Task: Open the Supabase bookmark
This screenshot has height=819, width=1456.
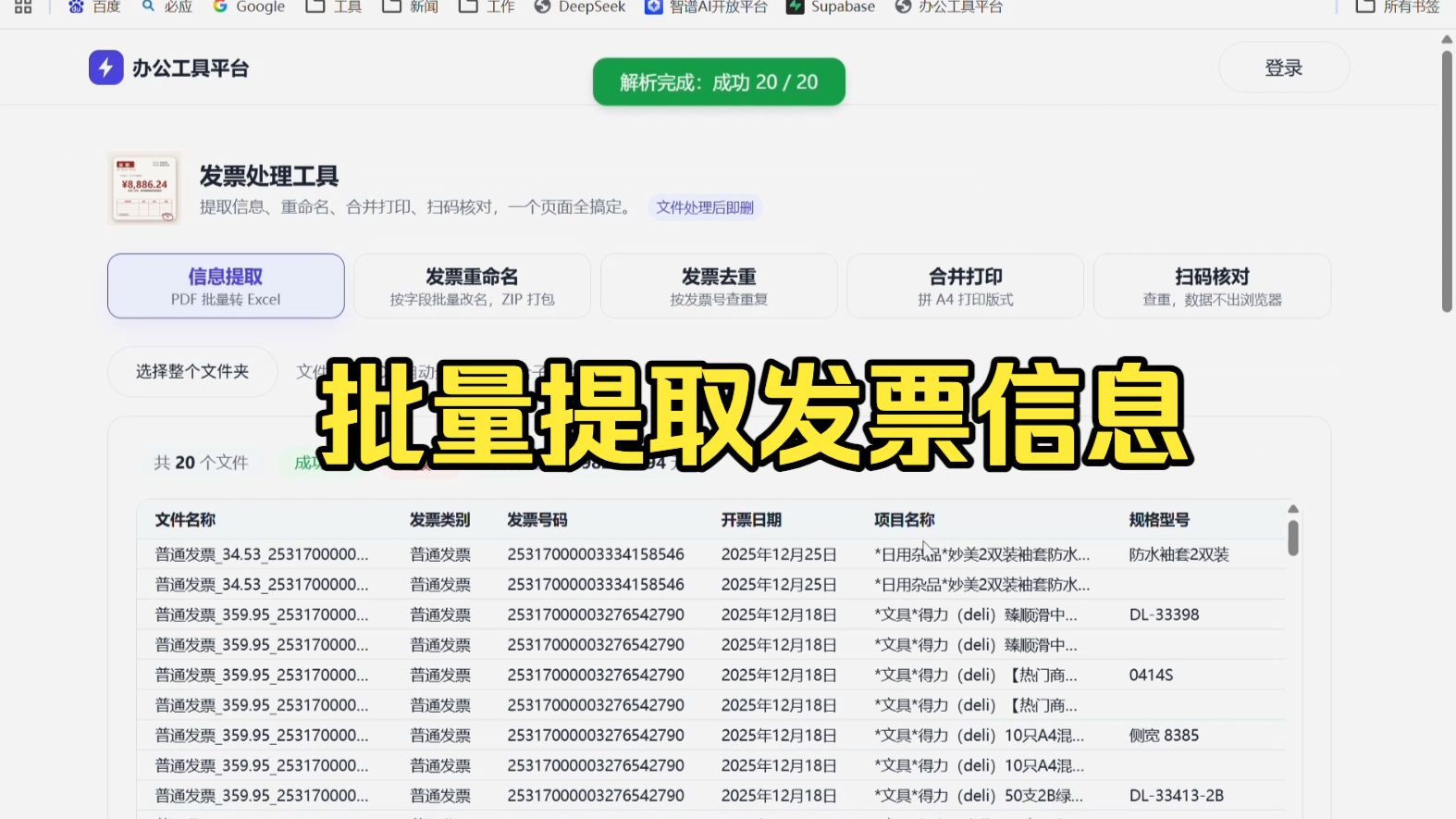Action: tap(830, 6)
